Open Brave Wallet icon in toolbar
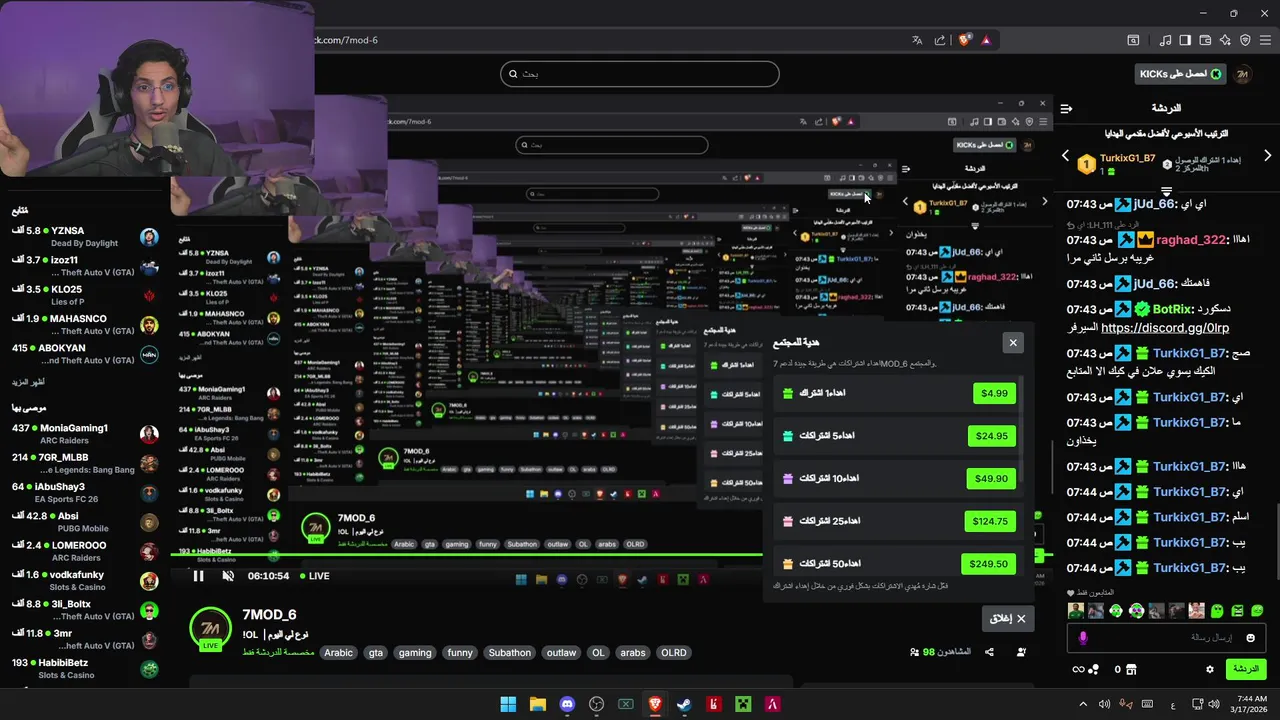 click(x=1205, y=40)
